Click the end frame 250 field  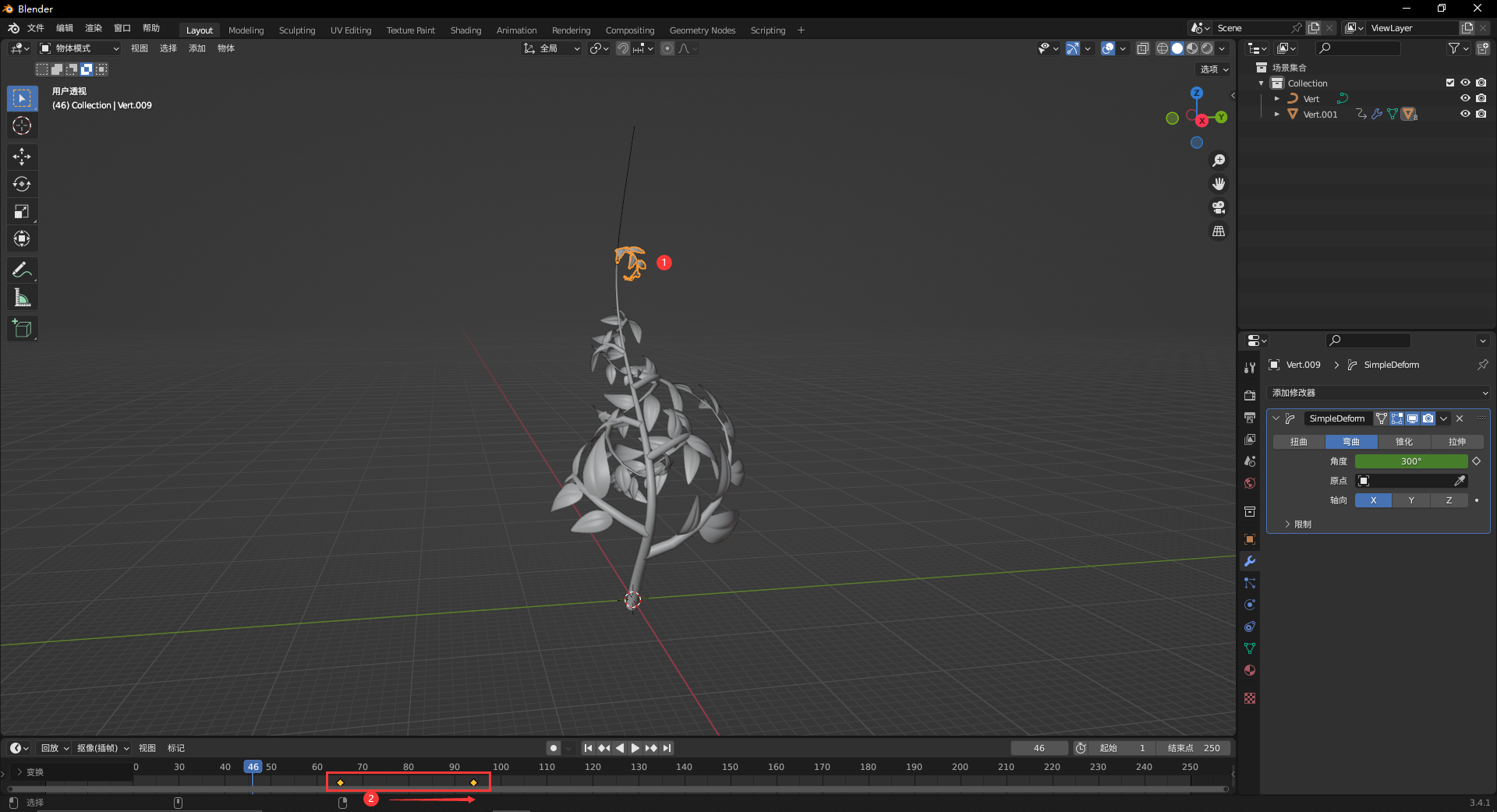coord(1194,748)
